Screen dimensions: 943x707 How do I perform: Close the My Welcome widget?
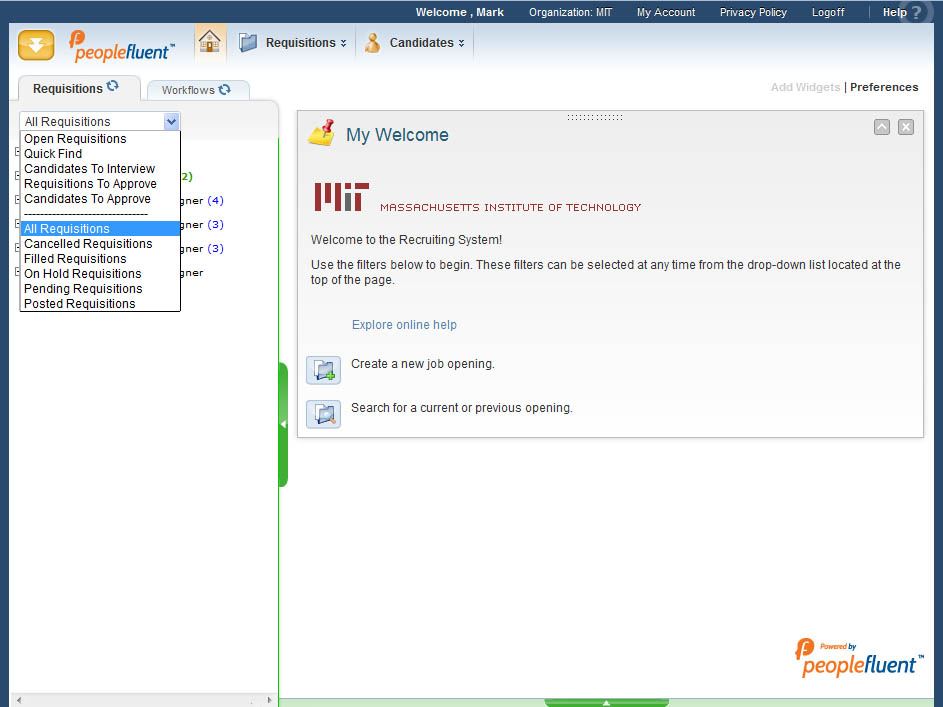pyautogui.click(x=905, y=127)
